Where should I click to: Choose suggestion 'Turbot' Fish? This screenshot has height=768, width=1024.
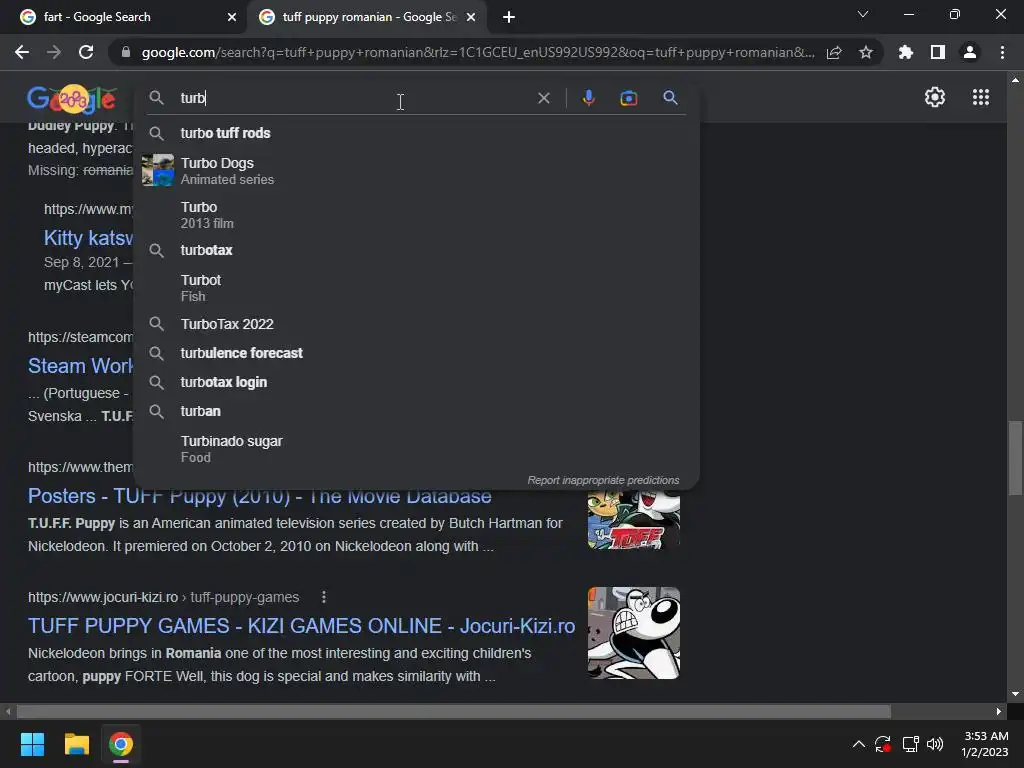coord(416,287)
